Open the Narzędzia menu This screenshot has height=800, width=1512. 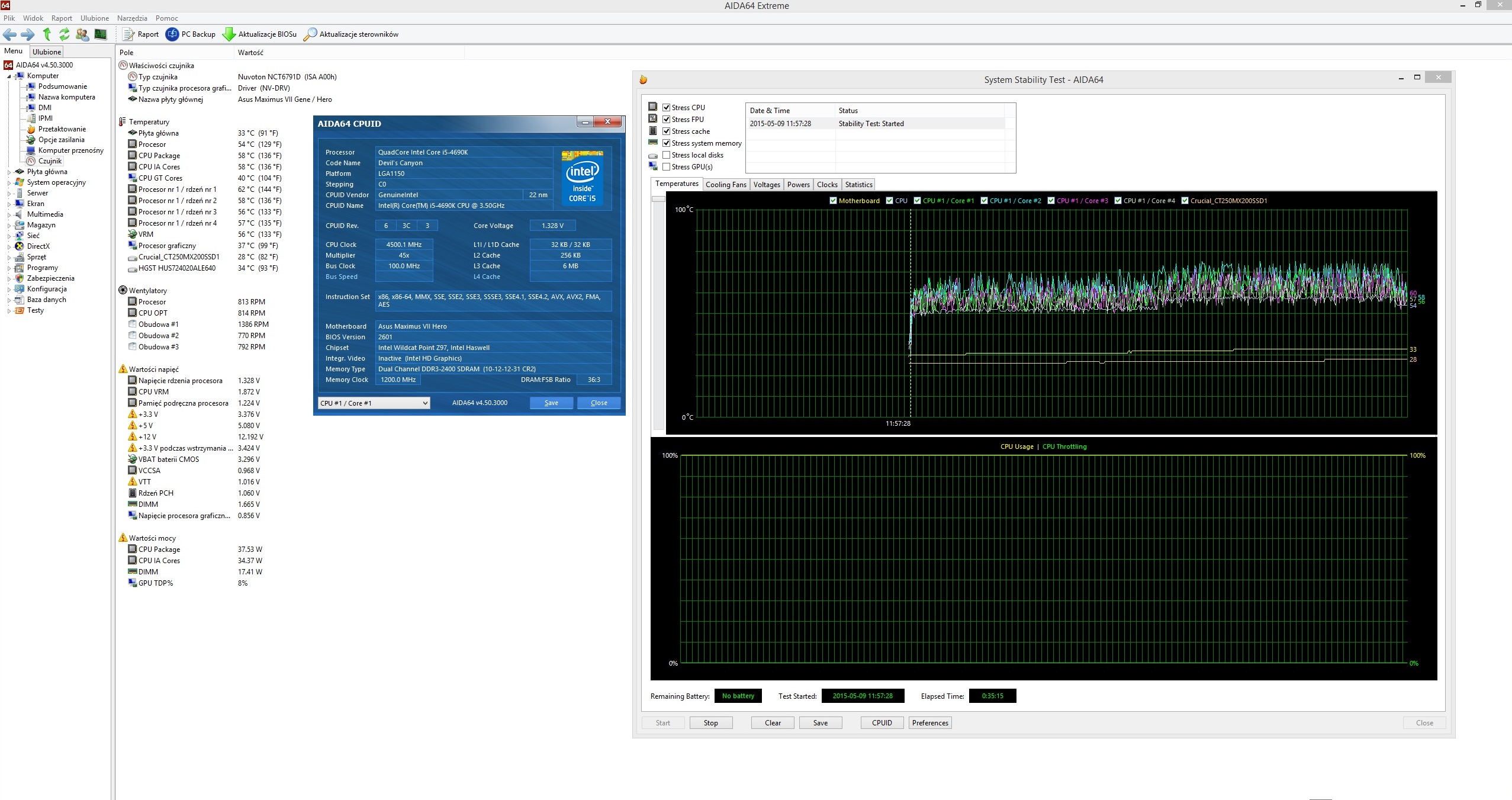click(132, 18)
